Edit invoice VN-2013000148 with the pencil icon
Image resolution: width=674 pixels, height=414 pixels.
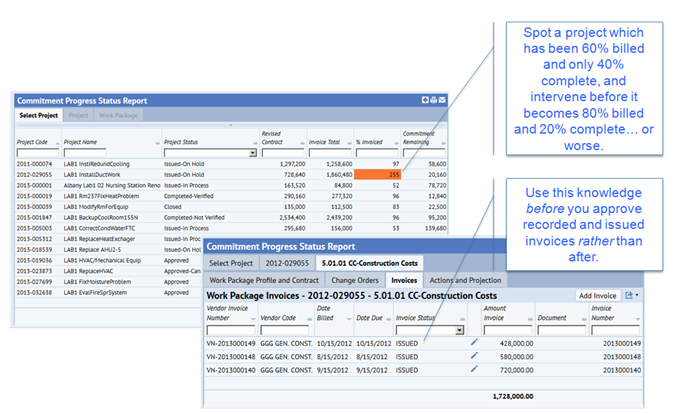474,356
